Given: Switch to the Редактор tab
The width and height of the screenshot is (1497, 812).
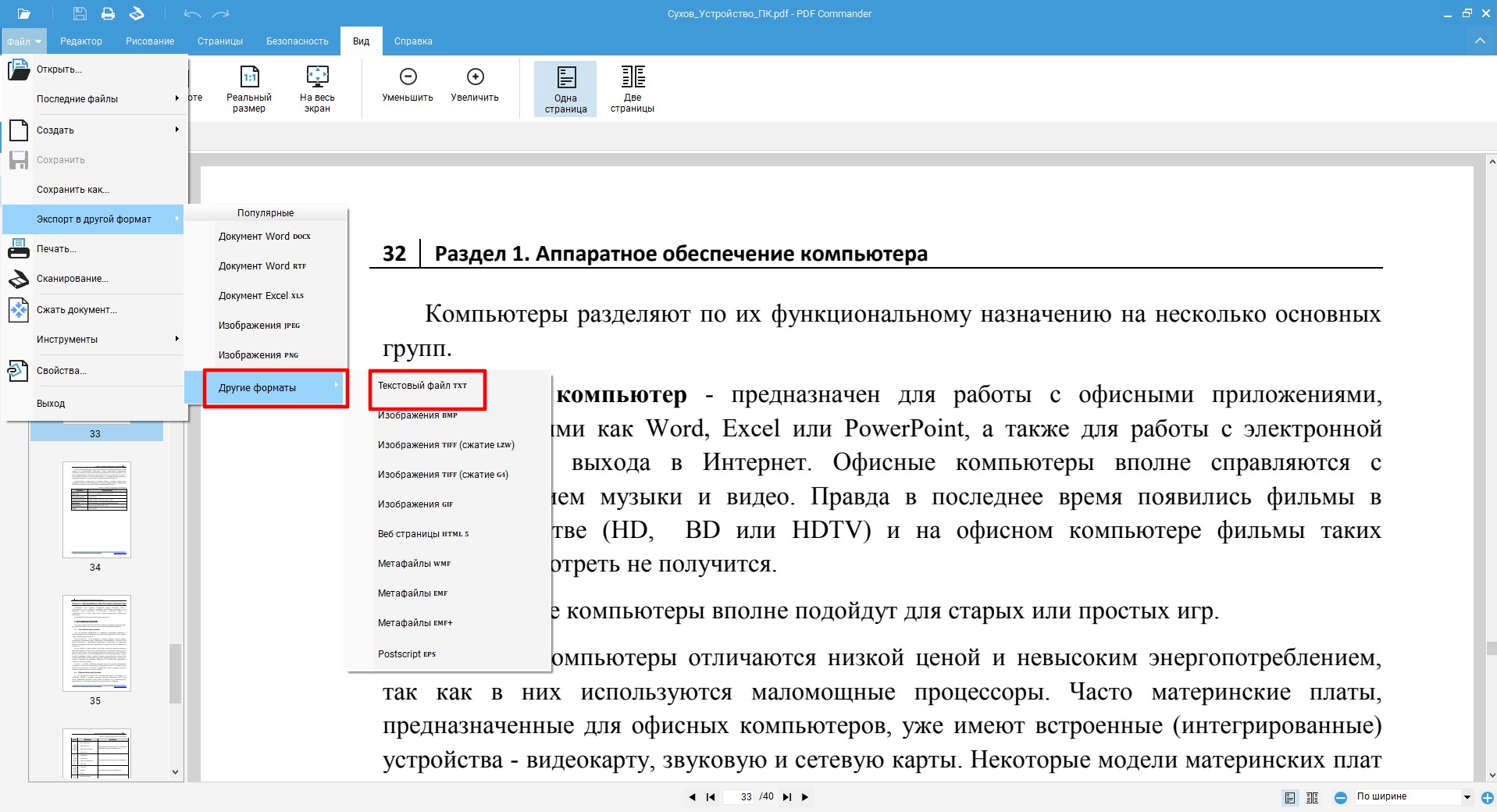Looking at the screenshot, I should (x=81, y=41).
